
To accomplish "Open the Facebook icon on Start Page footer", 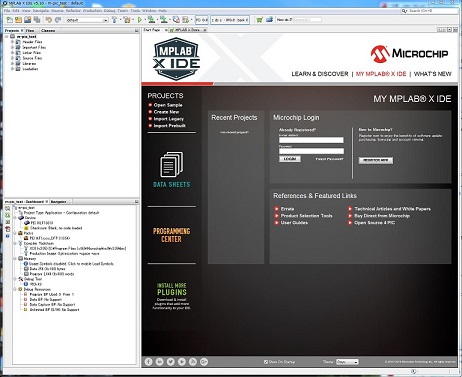I will click(x=149, y=362).
